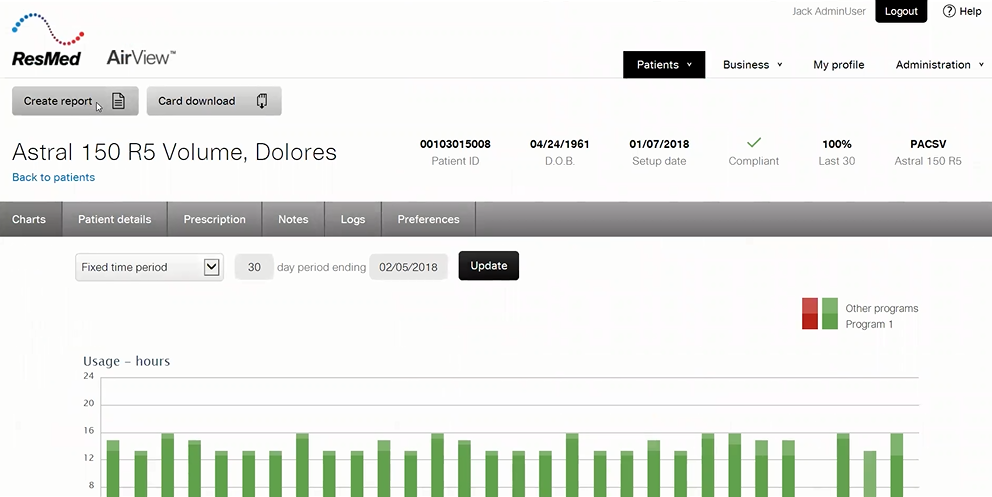Open the Logs tab

pos(352,219)
